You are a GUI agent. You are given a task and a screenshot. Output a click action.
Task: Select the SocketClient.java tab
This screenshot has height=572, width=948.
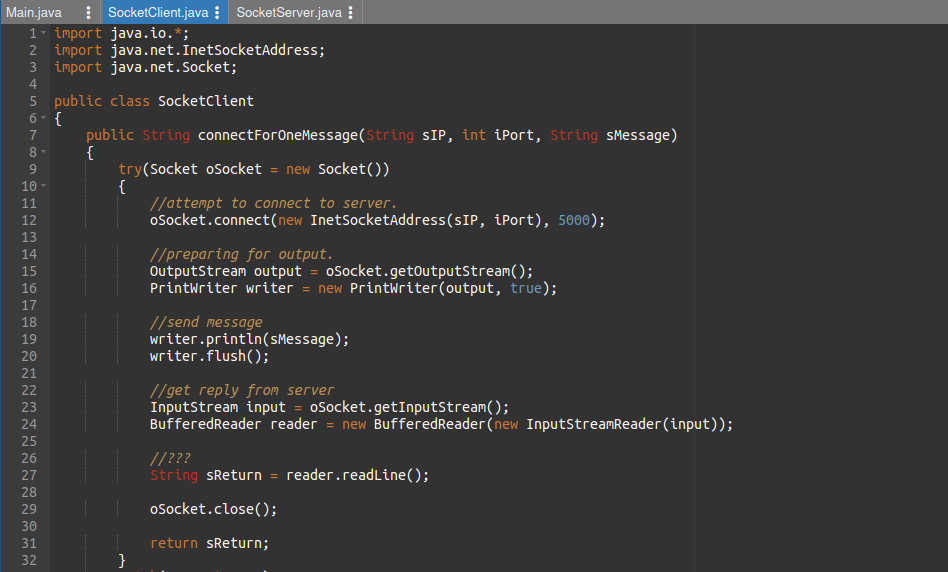pos(158,12)
